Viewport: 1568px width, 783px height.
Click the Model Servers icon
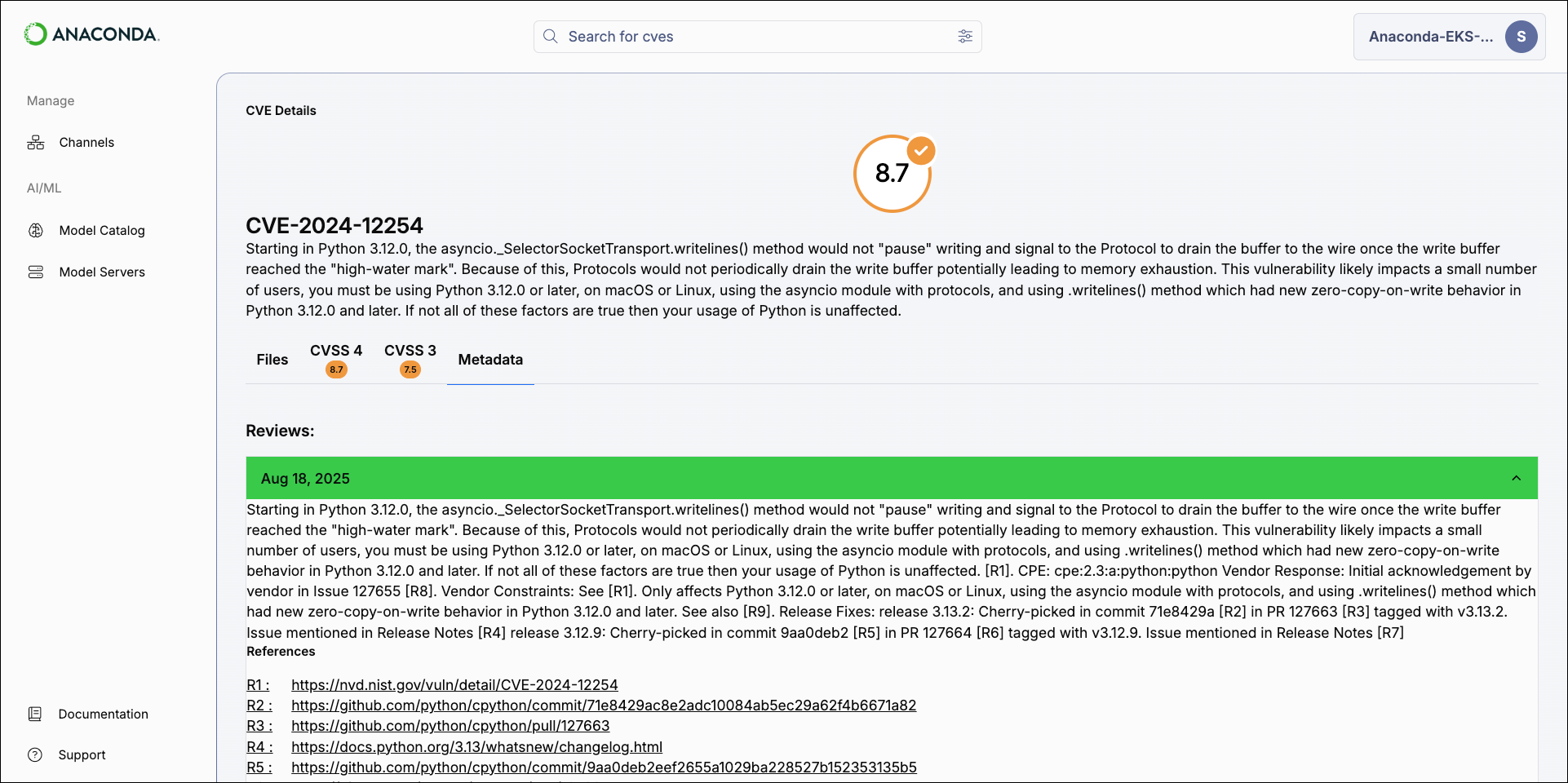click(x=36, y=272)
